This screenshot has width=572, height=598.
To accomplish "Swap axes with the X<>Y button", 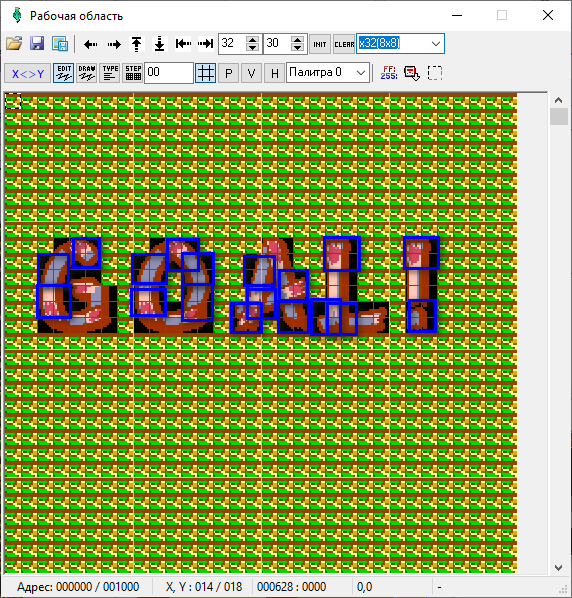I will (x=27, y=73).
